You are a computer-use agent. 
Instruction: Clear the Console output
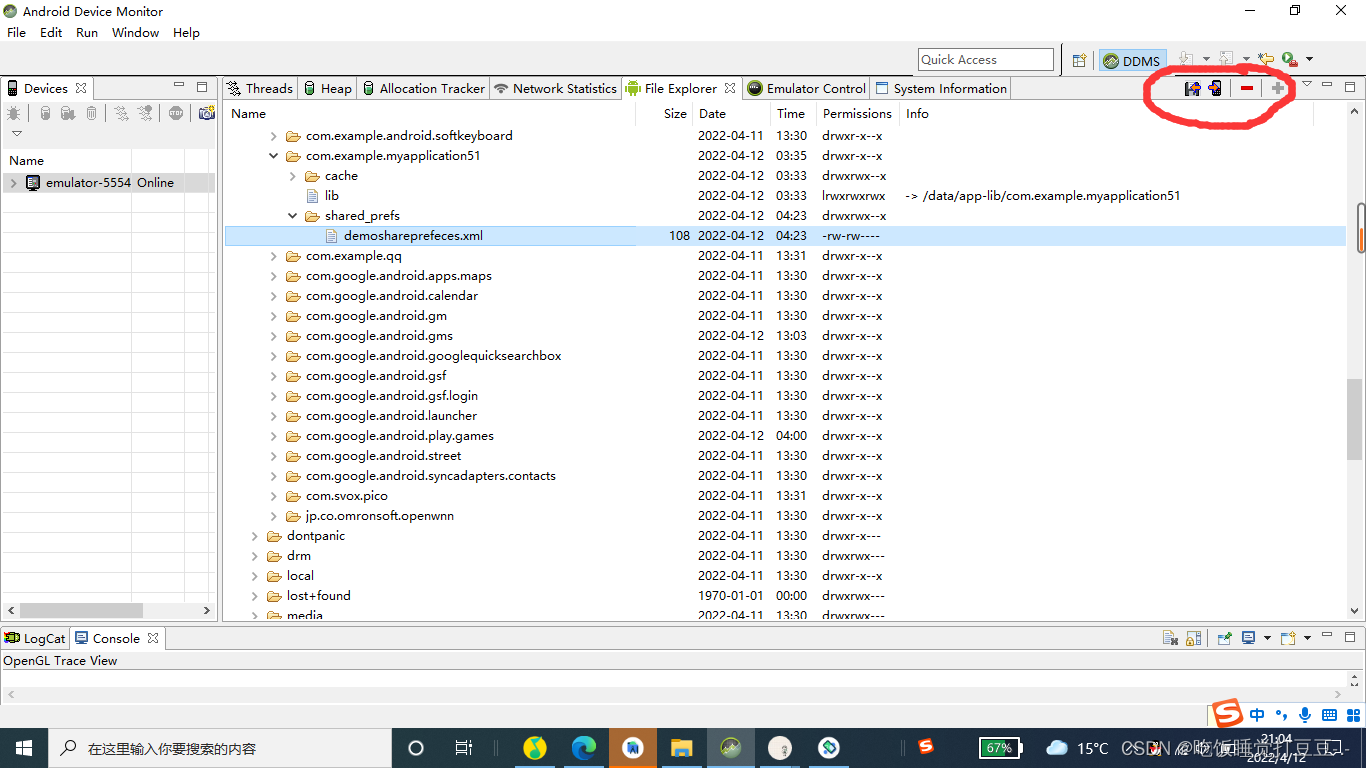1170,636
